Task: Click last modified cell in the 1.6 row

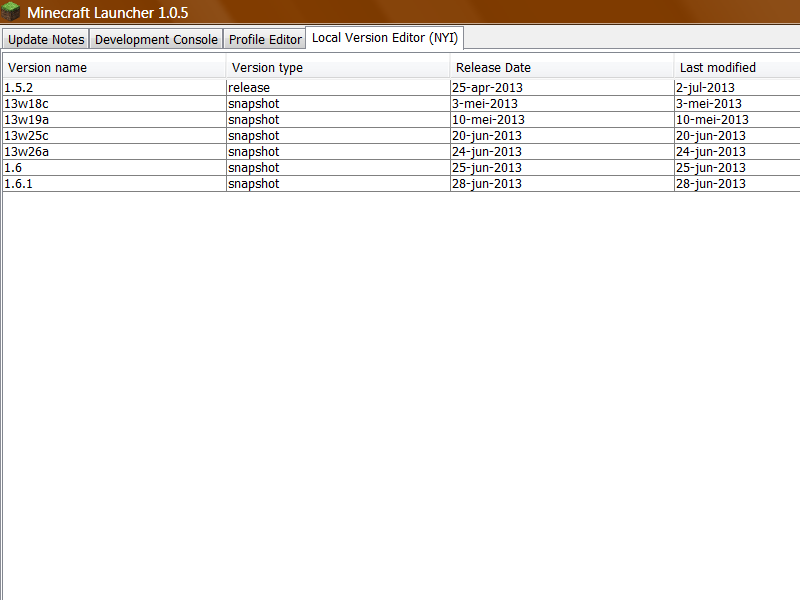Action: point(737,167)
